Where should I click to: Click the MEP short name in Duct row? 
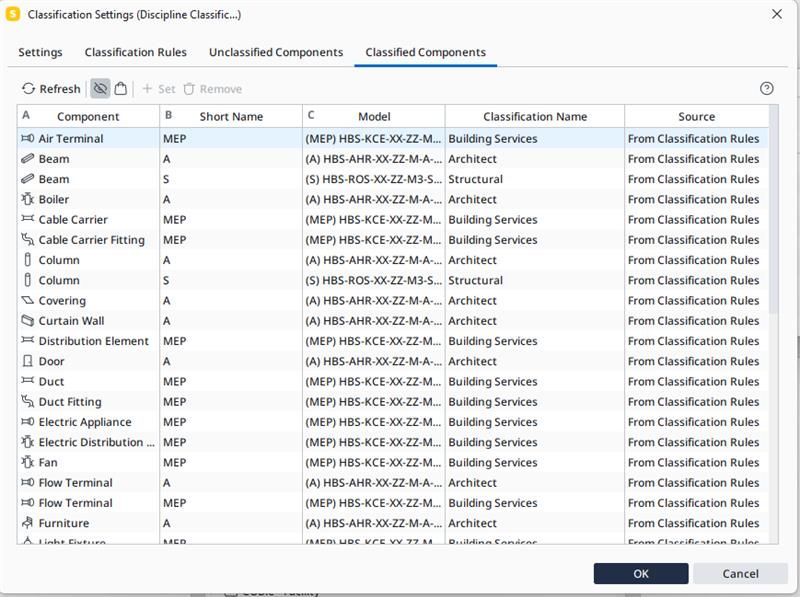(174, 381)
